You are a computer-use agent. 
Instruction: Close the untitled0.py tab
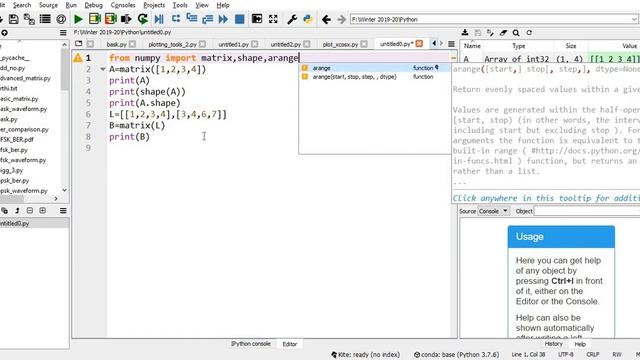click(419, 44)
